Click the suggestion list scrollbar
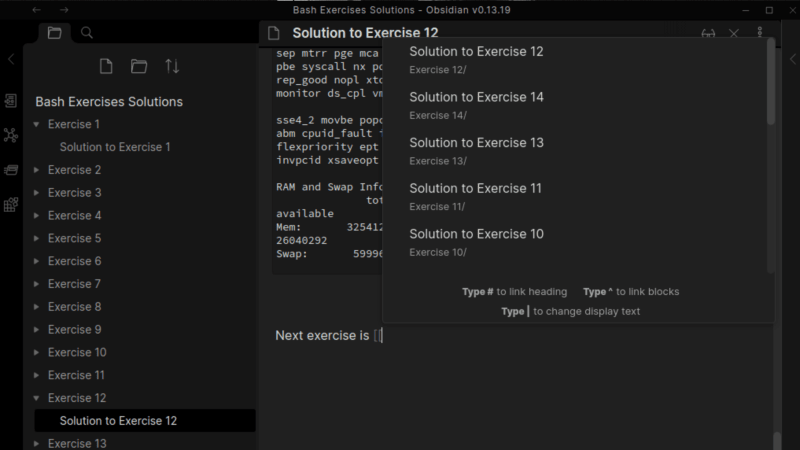 click(770, 90)
